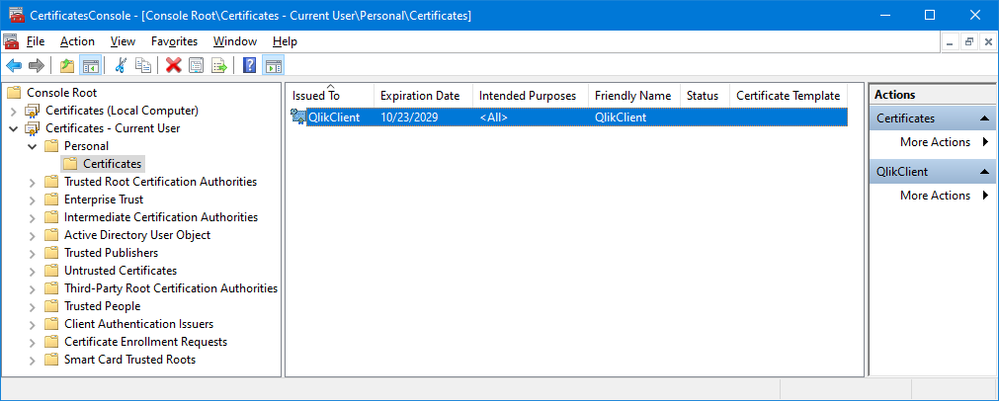Click the toolbox icon beside the File menu

(11, 41)
